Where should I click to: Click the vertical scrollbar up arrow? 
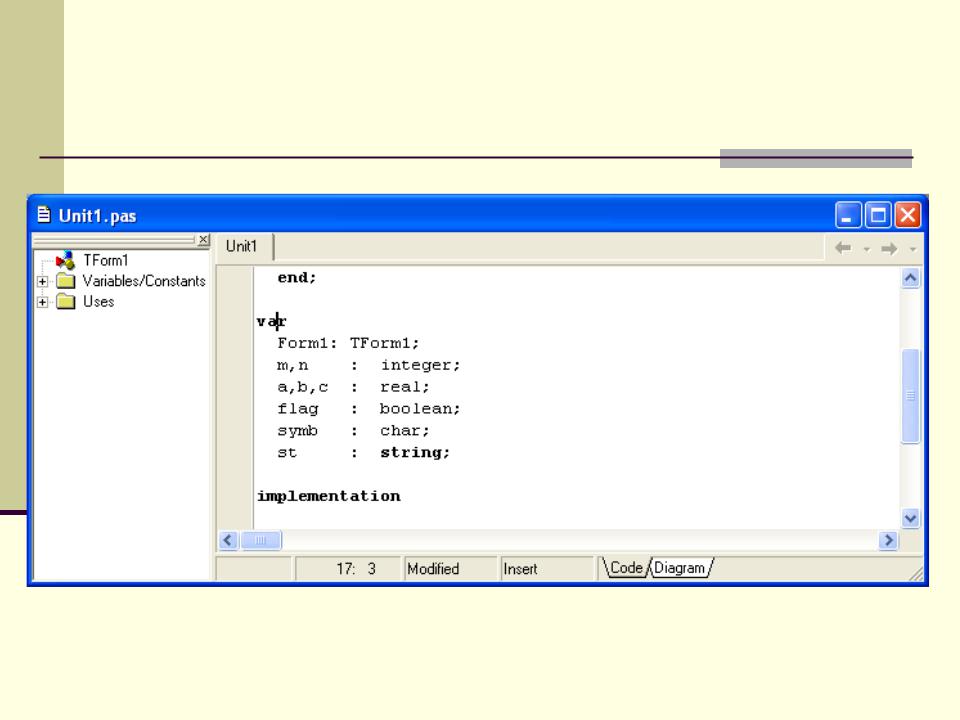click(910, 279)
